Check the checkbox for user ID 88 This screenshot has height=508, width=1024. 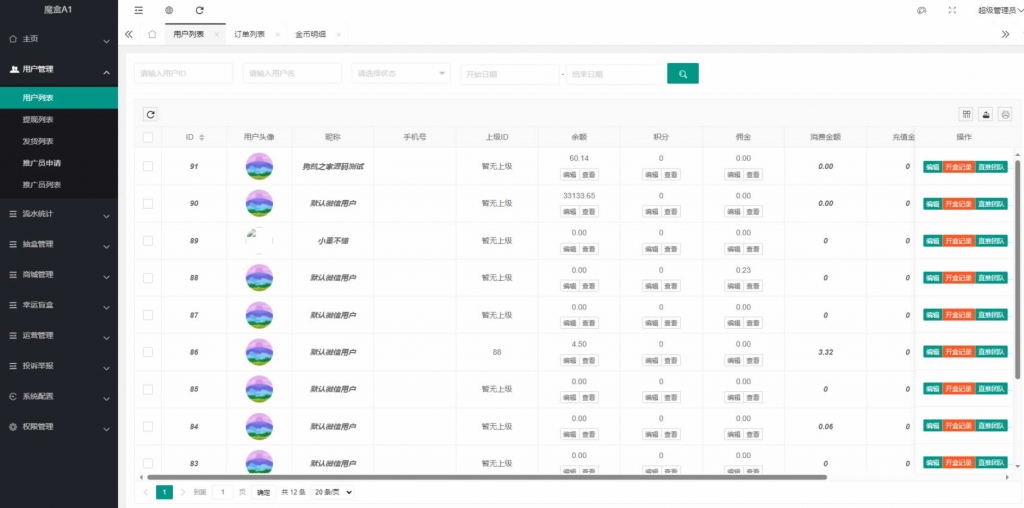(148, 278)
